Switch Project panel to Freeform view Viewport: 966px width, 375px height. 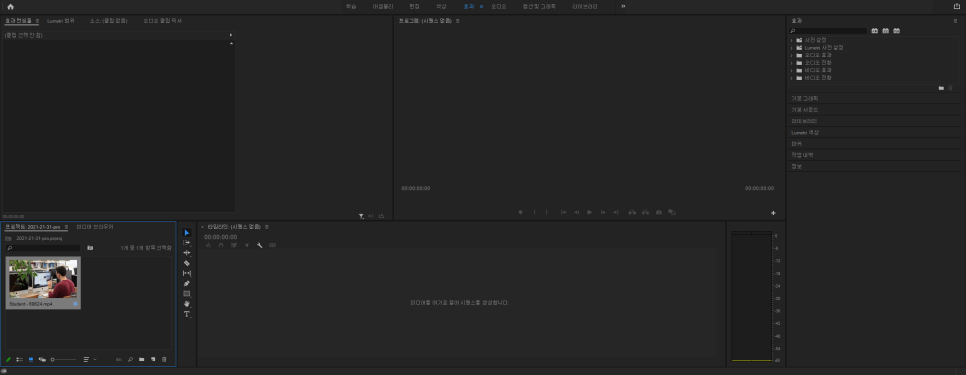pyautogui.click(x=42, y=359)
